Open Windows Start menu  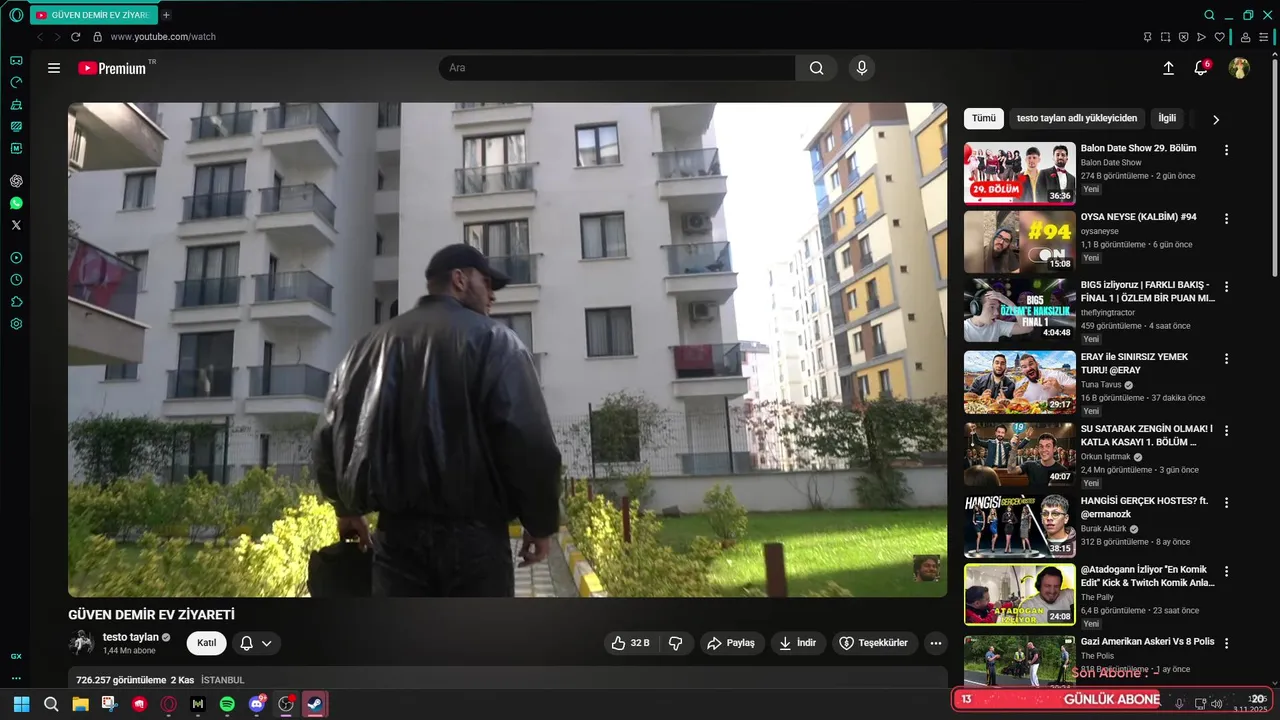point(21,704)
